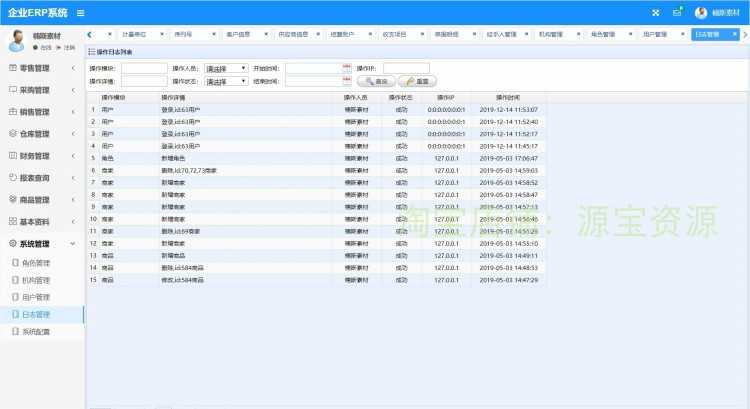Image resolution: width=750 pixels, height=409 pixels.
Task: Select the row dated 2019-05-03 17:06:47
Action: (316, 158)
